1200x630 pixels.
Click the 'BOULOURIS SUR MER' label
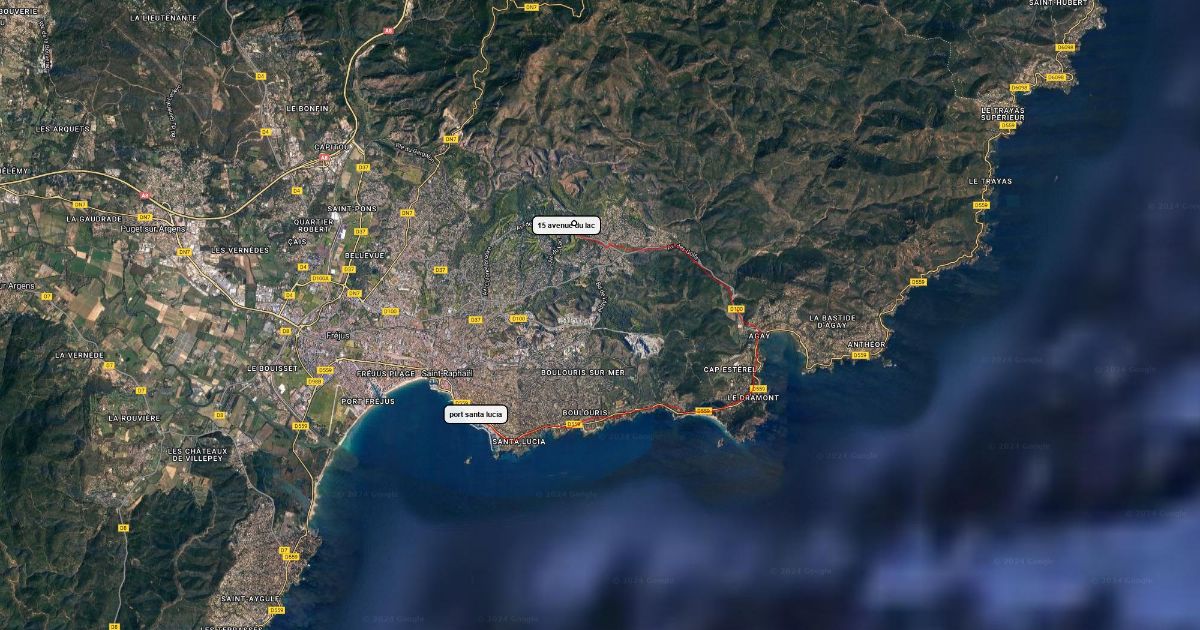click(582, 372)
